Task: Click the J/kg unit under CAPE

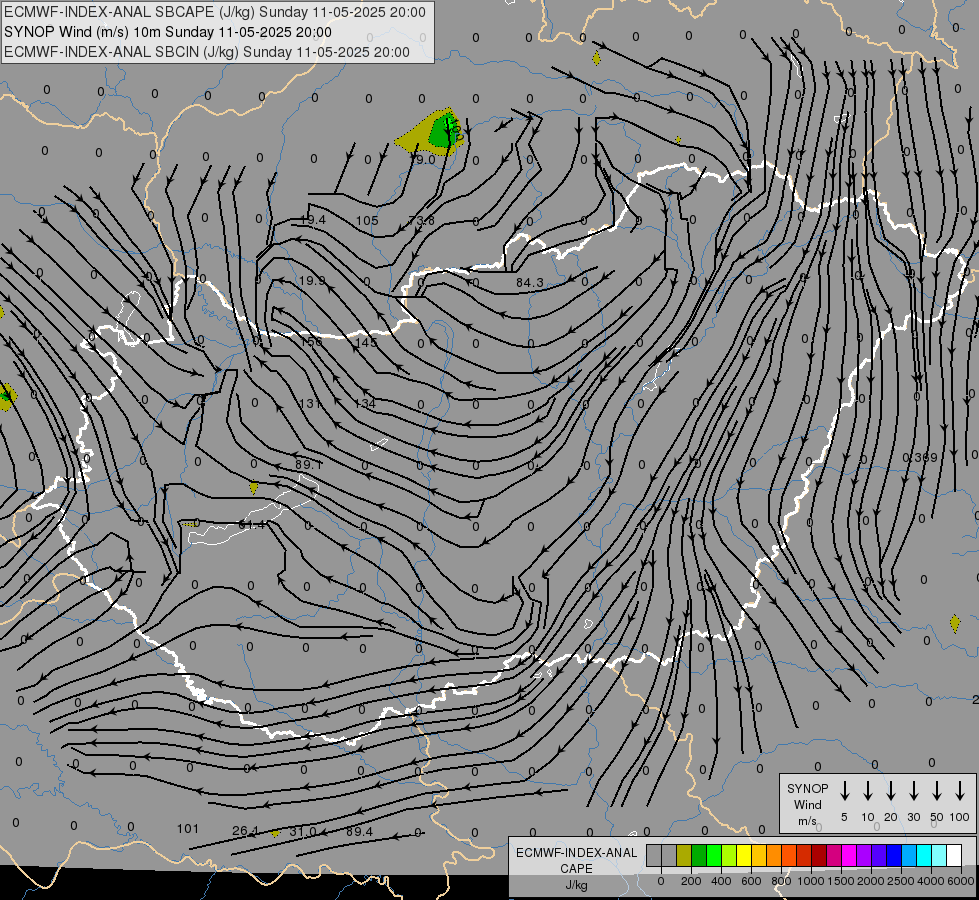Action: pyautogui.click(x=576, y=885)
